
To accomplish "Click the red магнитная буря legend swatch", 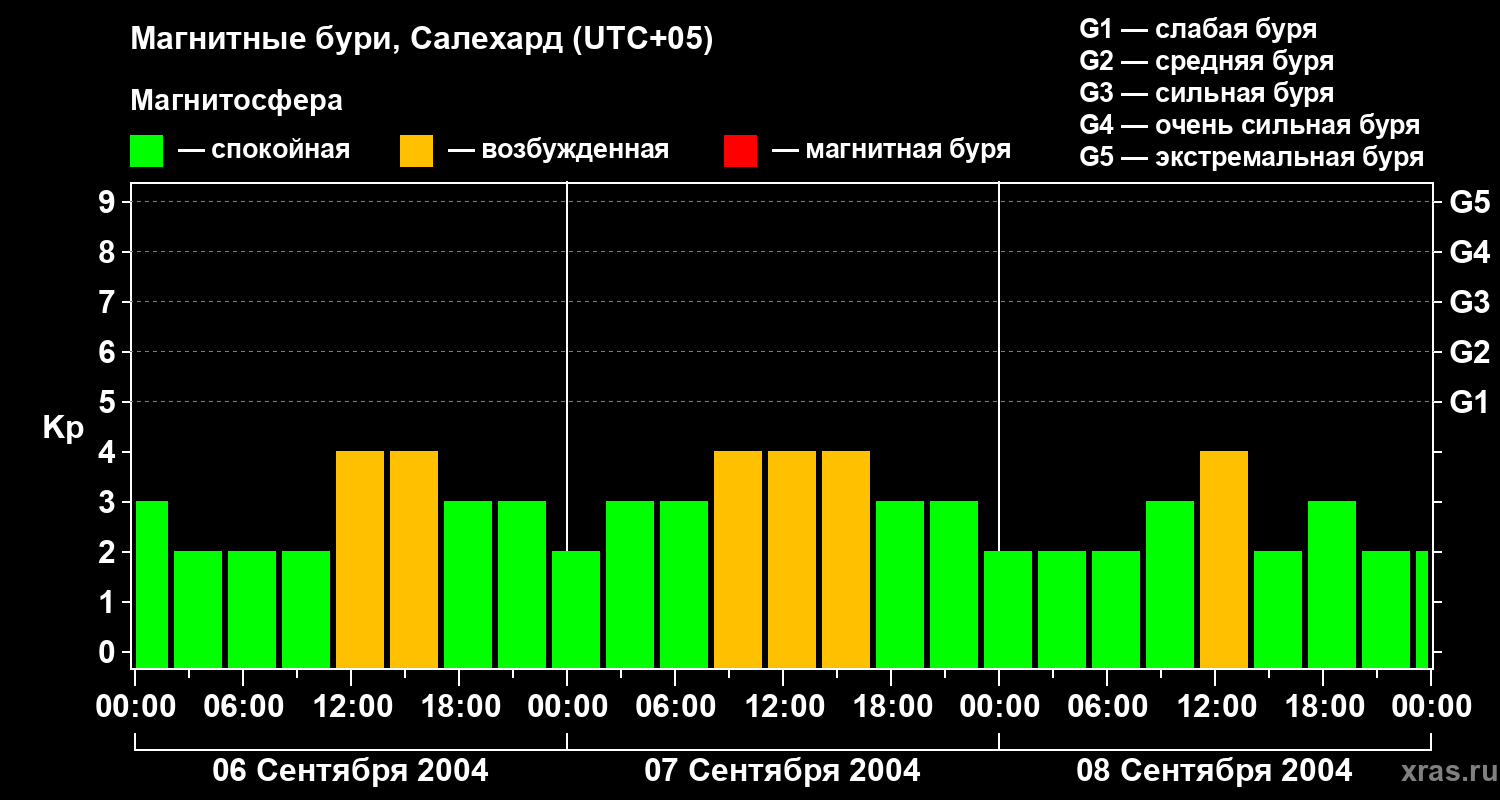I will [740, 151].
